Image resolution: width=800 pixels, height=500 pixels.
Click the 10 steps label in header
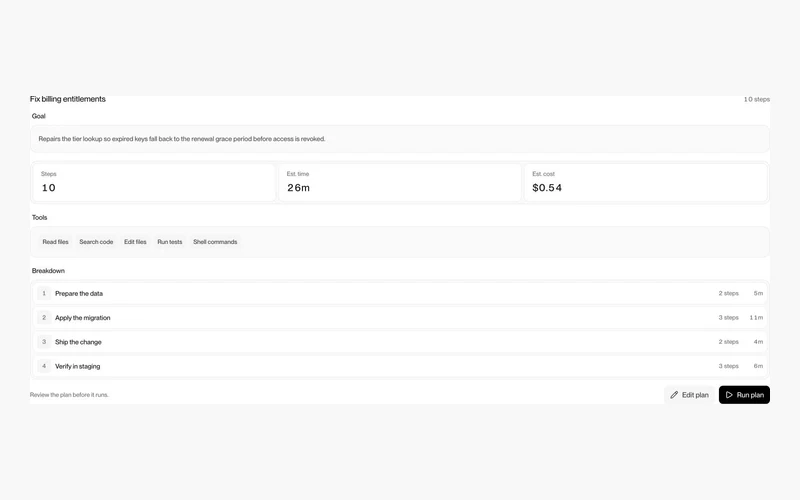pyautogui.click(x=757, y=99)
